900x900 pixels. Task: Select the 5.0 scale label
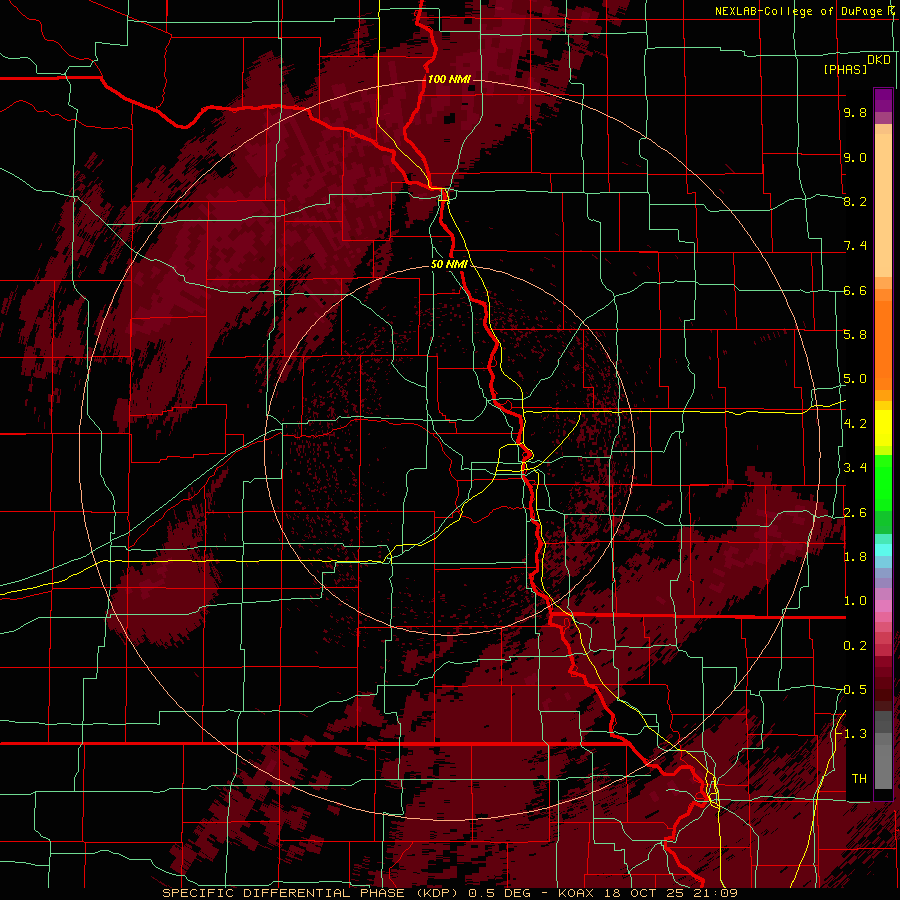coord(855,379)
